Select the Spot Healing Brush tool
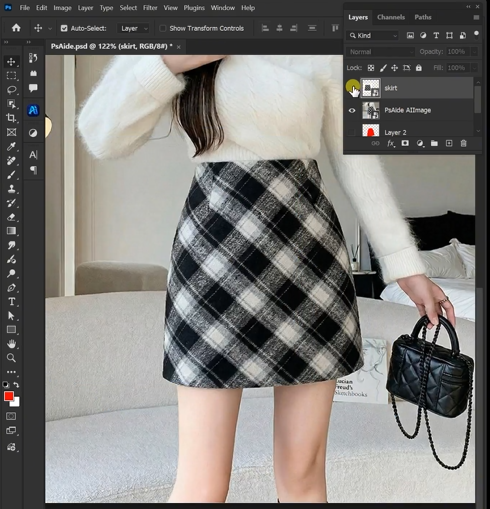This screenshot has height=509, width=490. coord(11,161)
